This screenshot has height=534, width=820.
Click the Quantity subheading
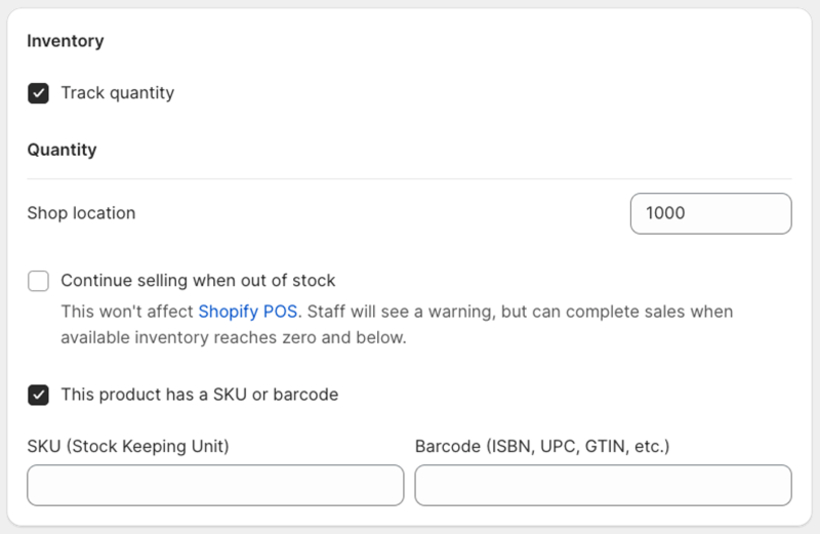tap(62, 150)
